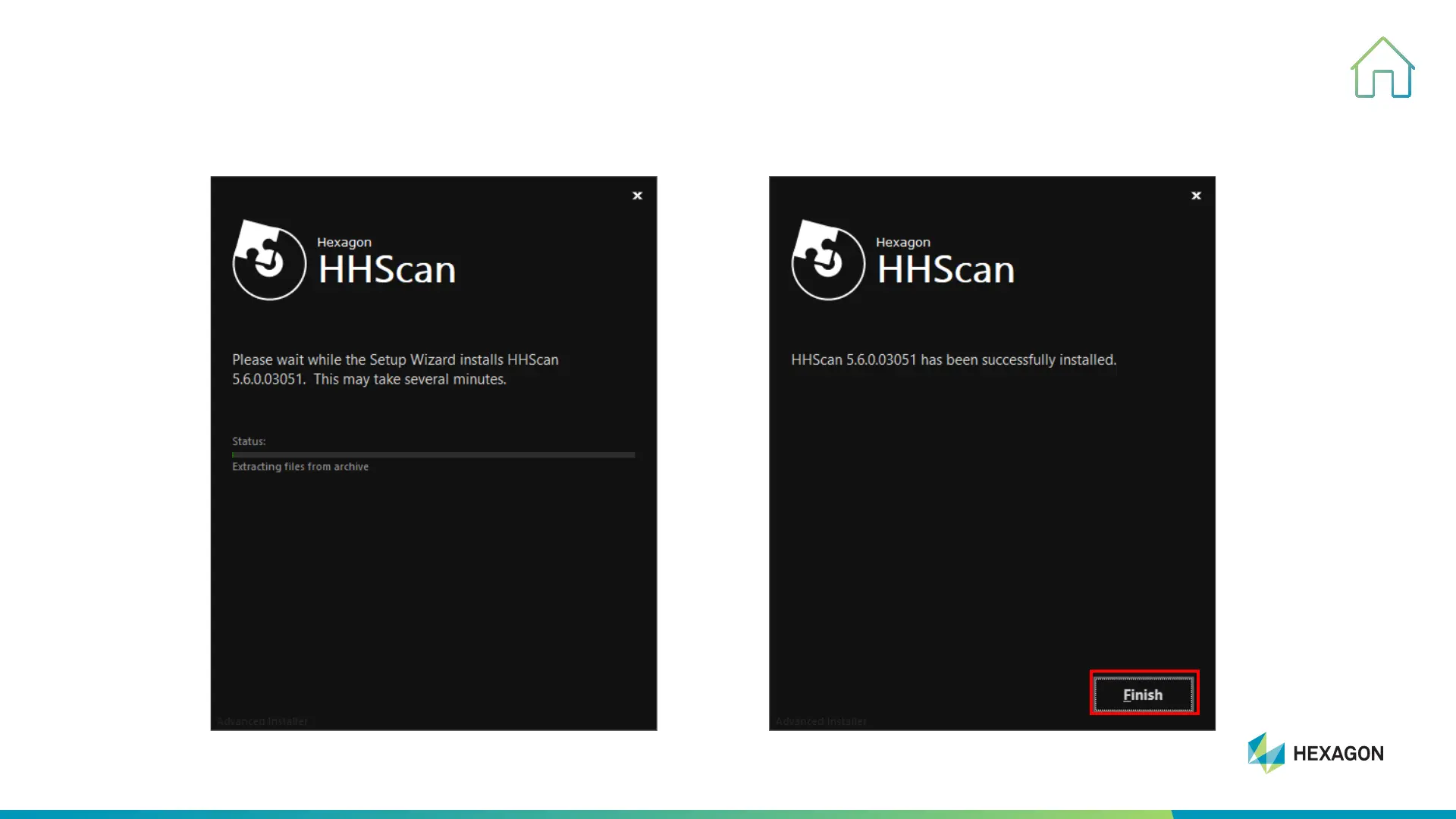Click the Hexagon company logo at bottom right
1456x819 pixels.
pos(1266,752)
